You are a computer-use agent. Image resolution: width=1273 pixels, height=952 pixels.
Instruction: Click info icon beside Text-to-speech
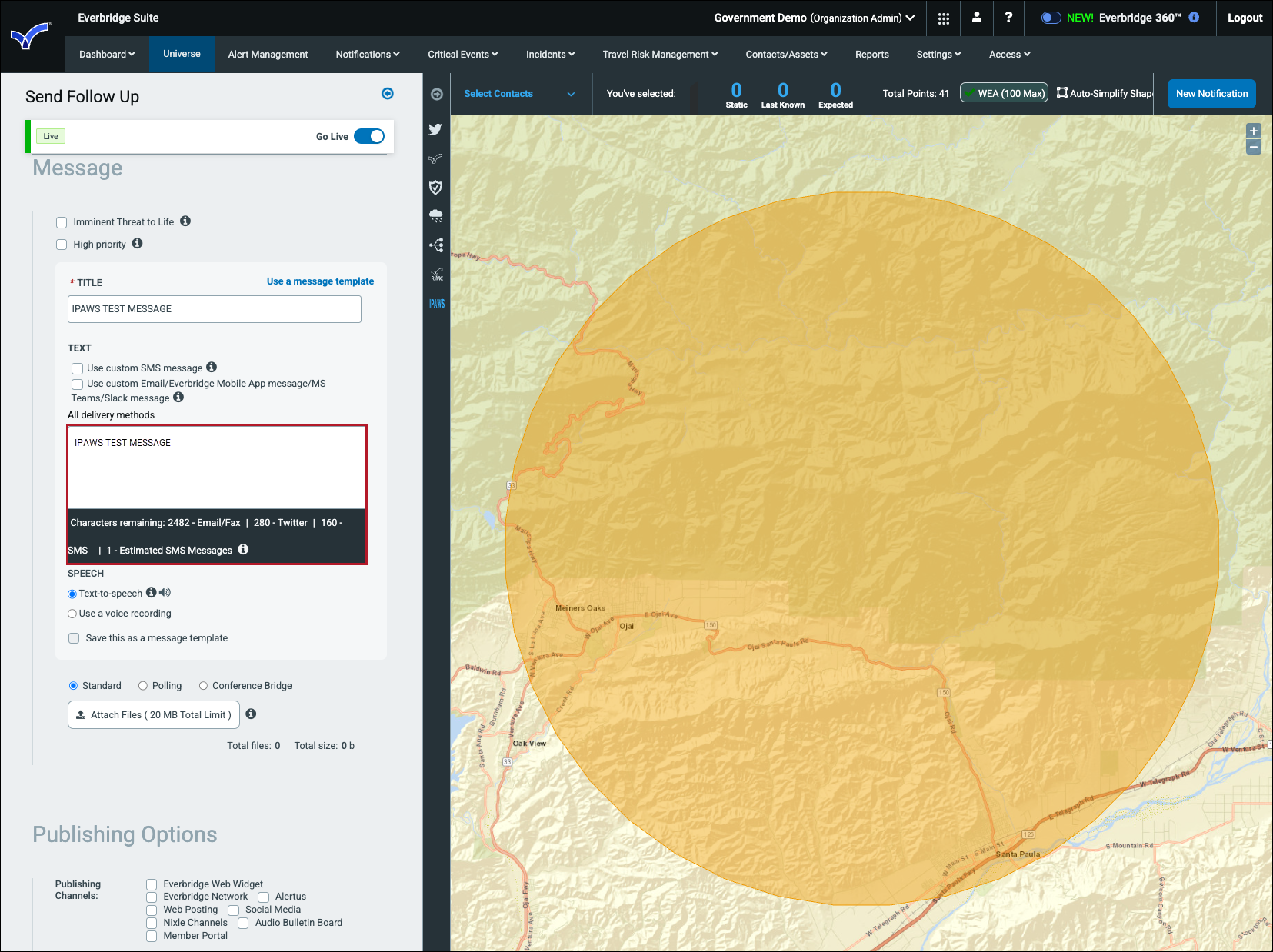point(152,593)
